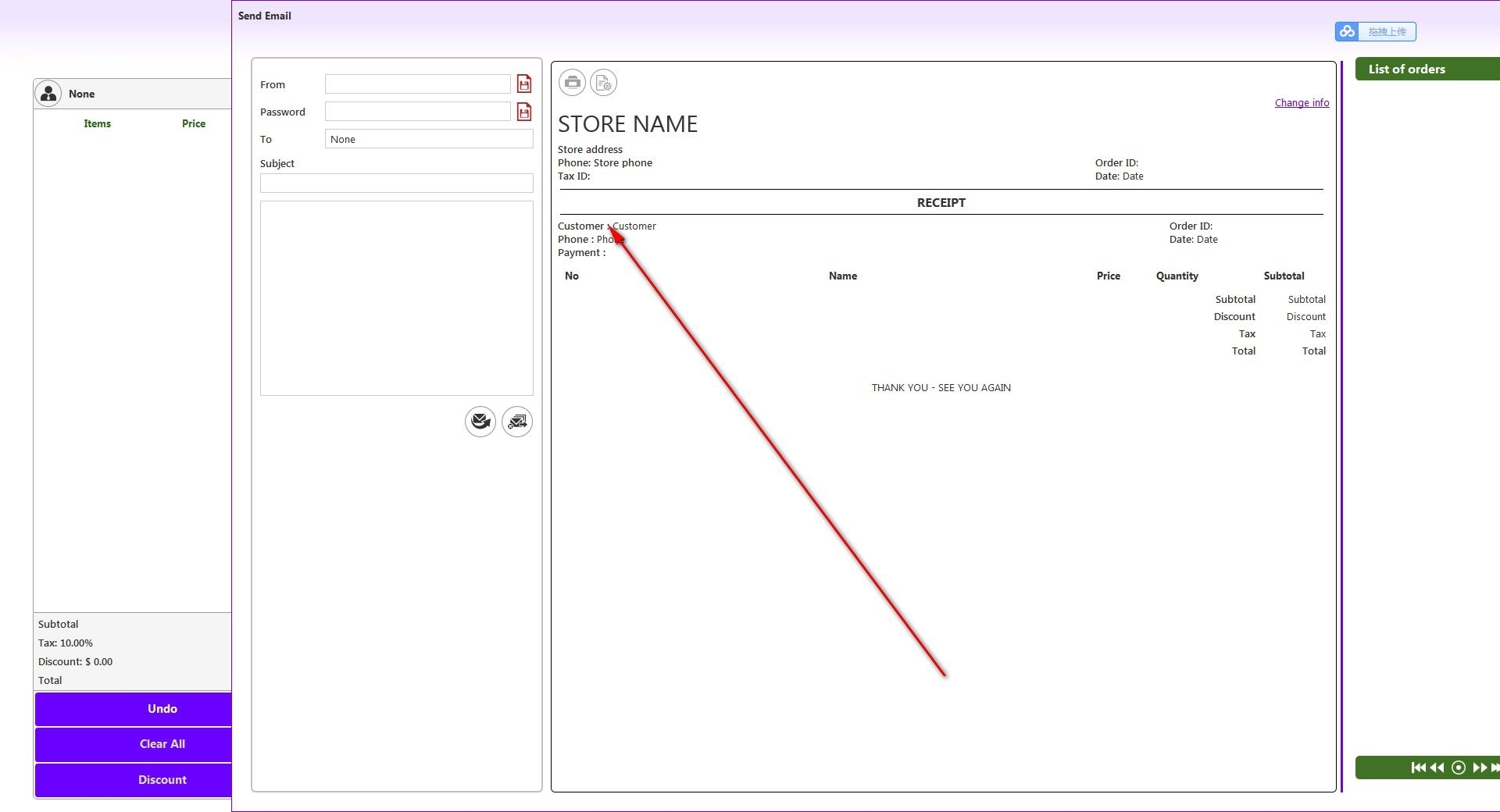
Task: Click the Change info link
Action: point(1302,102)
